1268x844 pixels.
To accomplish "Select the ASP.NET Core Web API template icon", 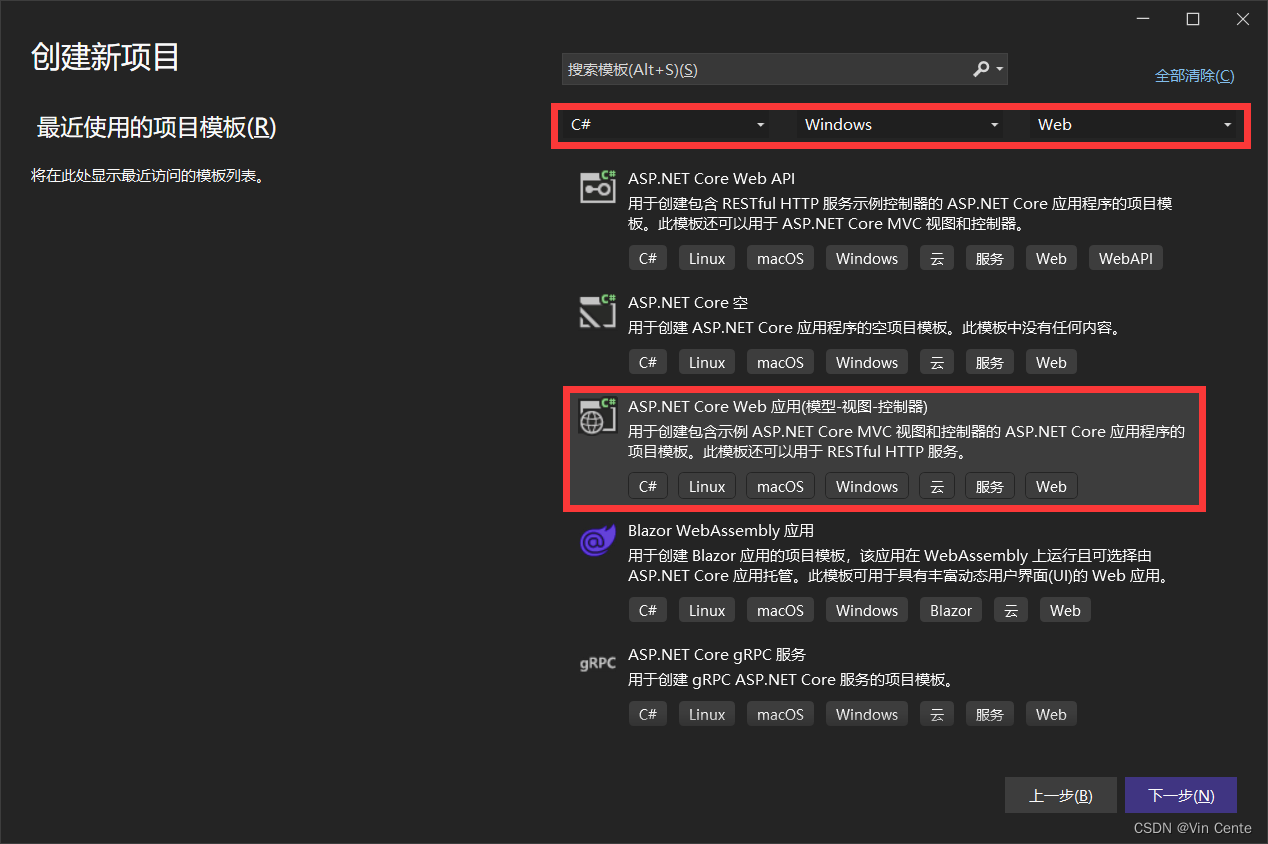I will click(x=598, y=187).
